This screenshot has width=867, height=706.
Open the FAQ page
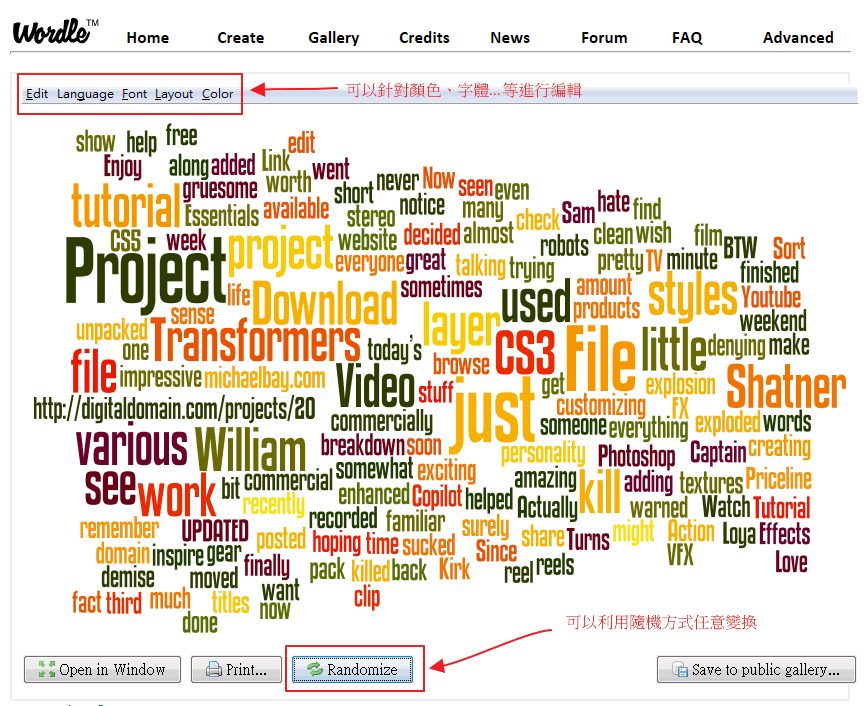[x=687, y=38]
